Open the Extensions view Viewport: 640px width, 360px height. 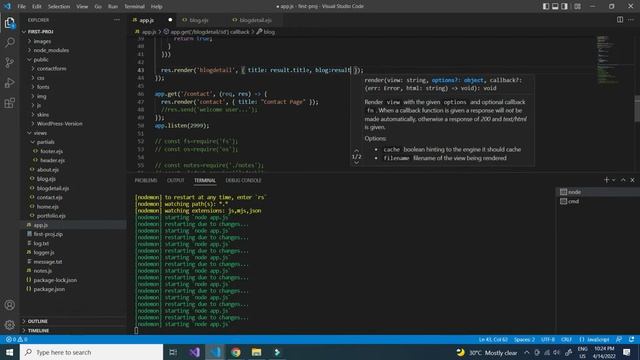point(9,102)
